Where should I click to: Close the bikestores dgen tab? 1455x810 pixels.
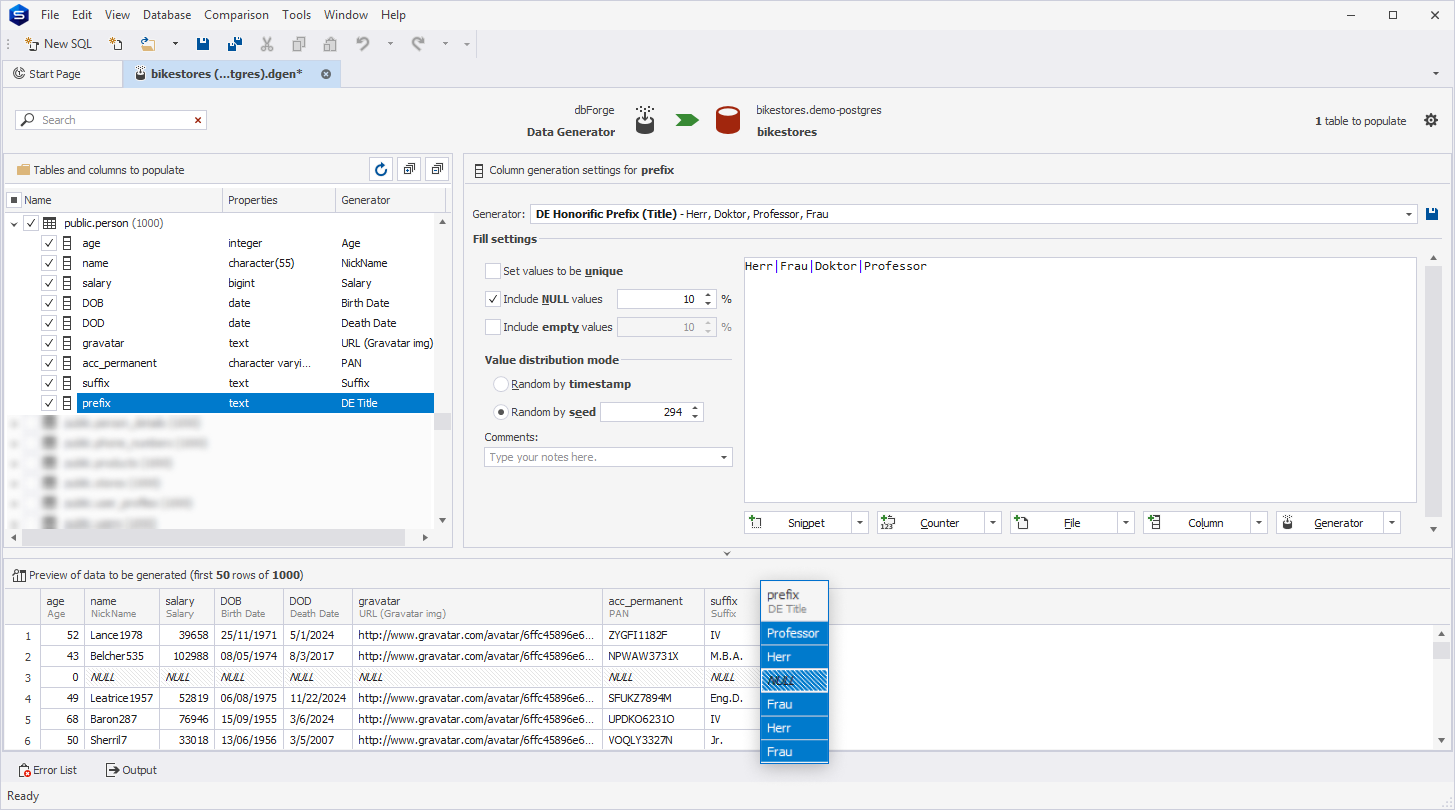click(326, 74)
